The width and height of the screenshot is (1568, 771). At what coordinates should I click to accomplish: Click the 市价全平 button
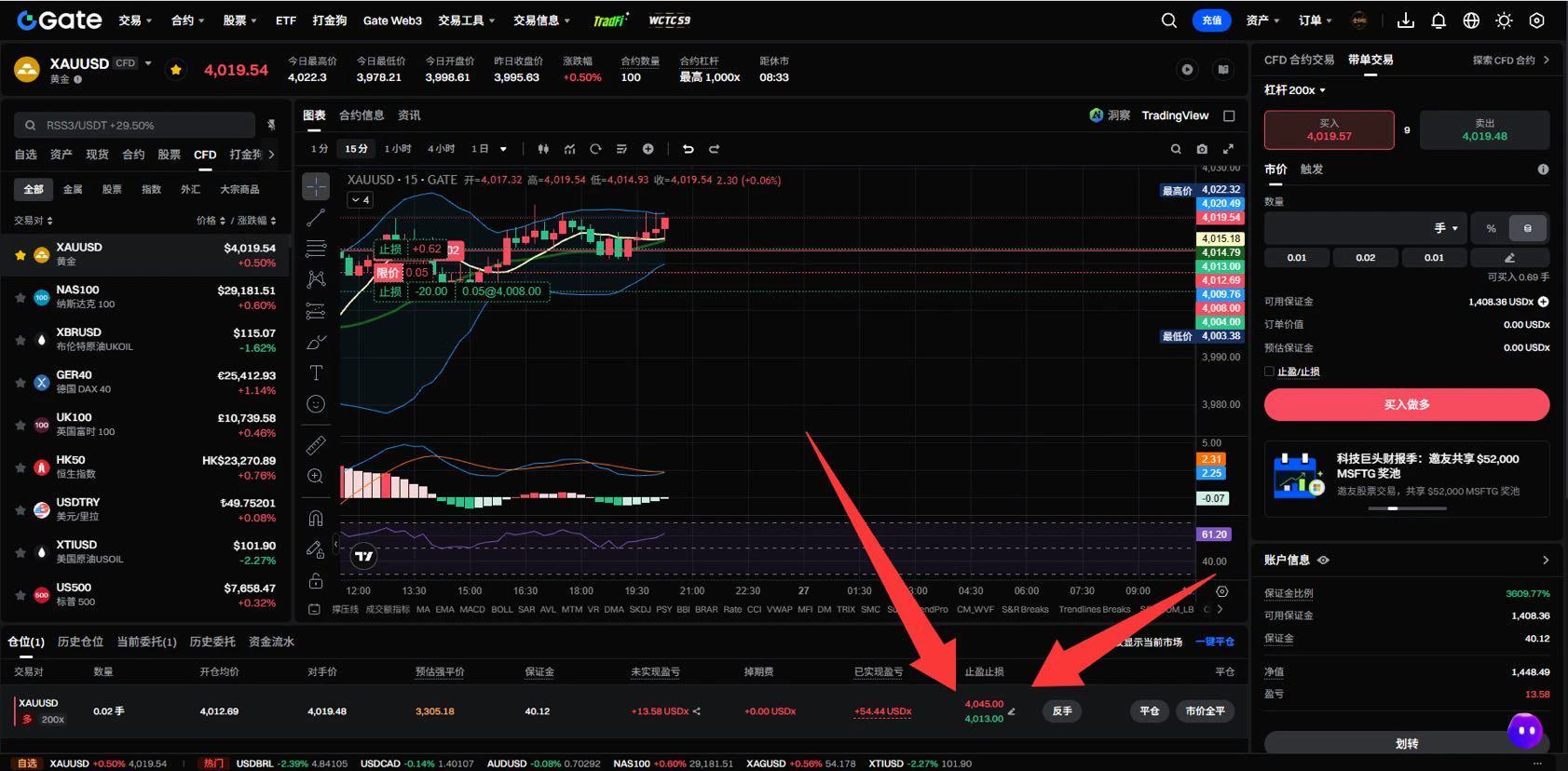pyautogui.click(x=1205, y=711)
